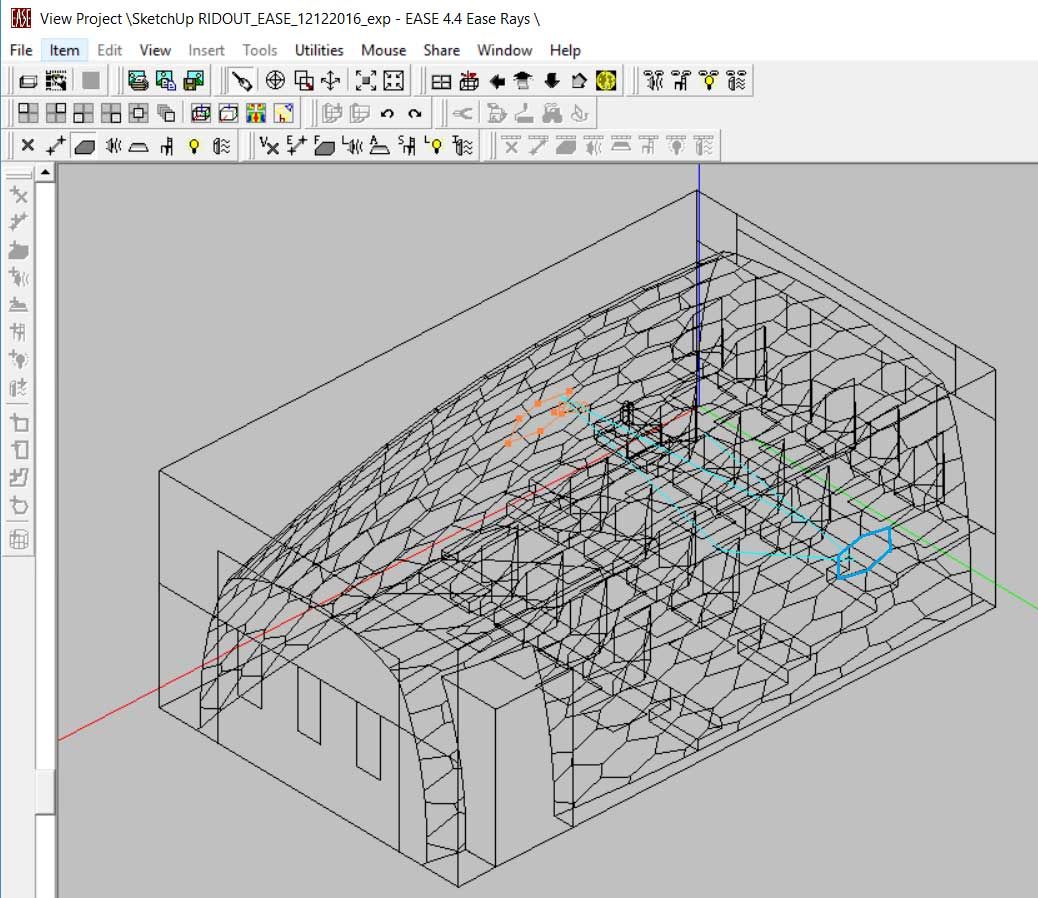1038x898 pixels.
Task: Toggle face labels F icon
Action: [324, 146]
